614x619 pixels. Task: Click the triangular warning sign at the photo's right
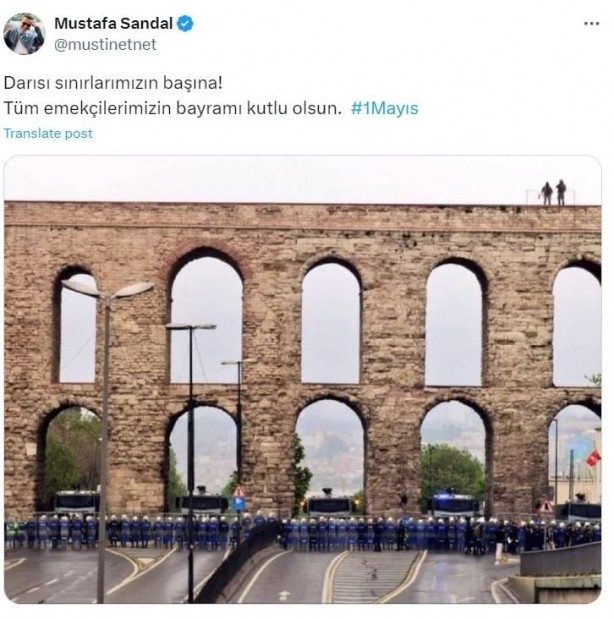coord(545,506)
